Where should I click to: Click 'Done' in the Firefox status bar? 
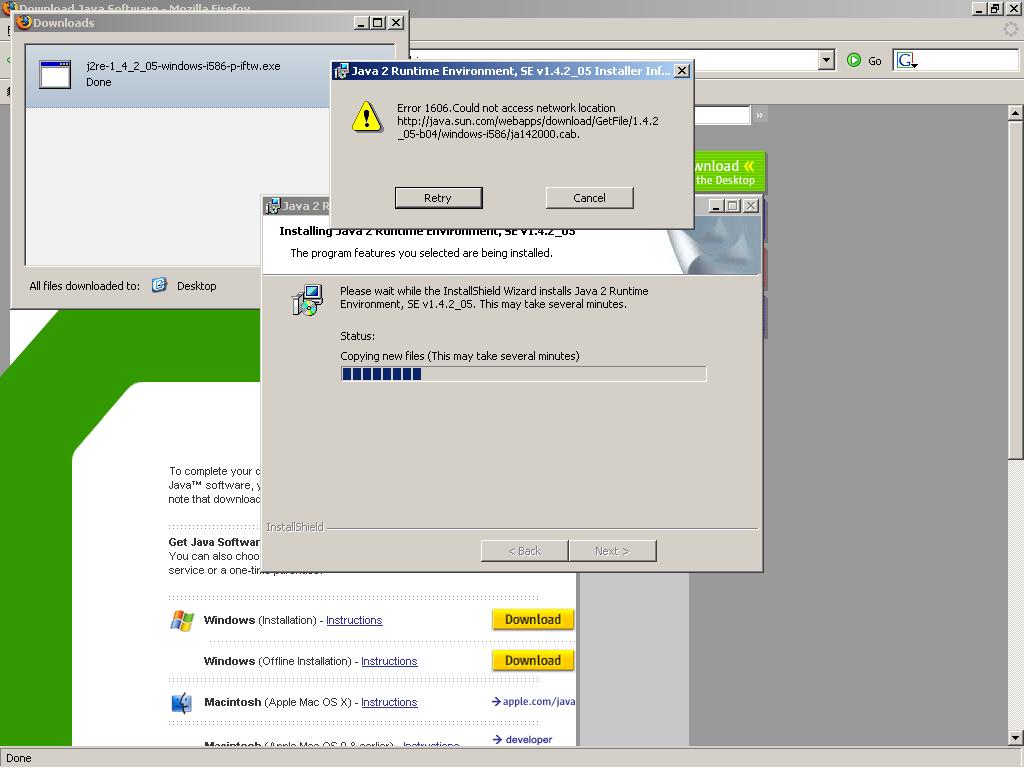tap(19, 758)
